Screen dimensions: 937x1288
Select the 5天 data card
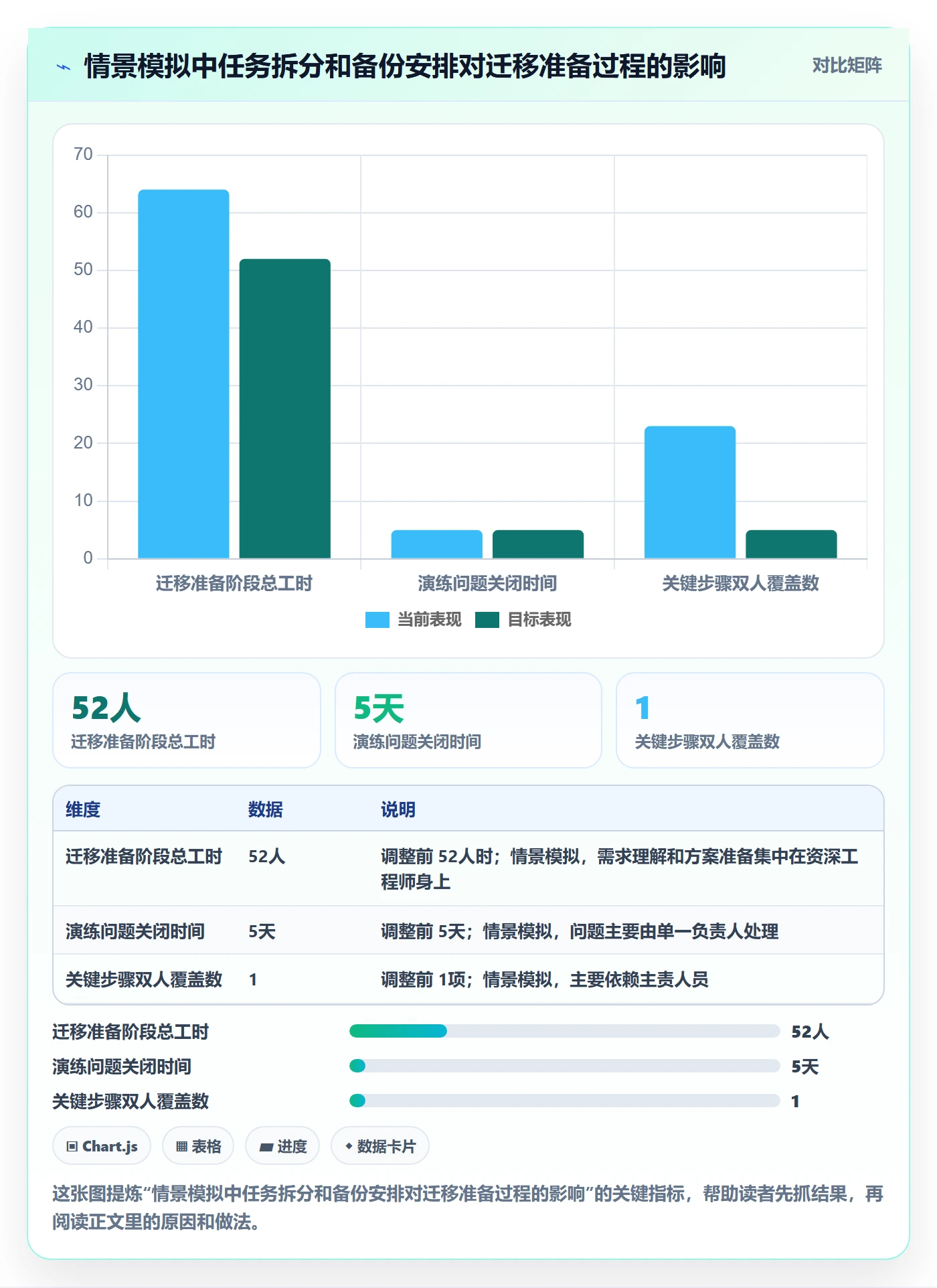pyautogui.click(x=468, y=720)
